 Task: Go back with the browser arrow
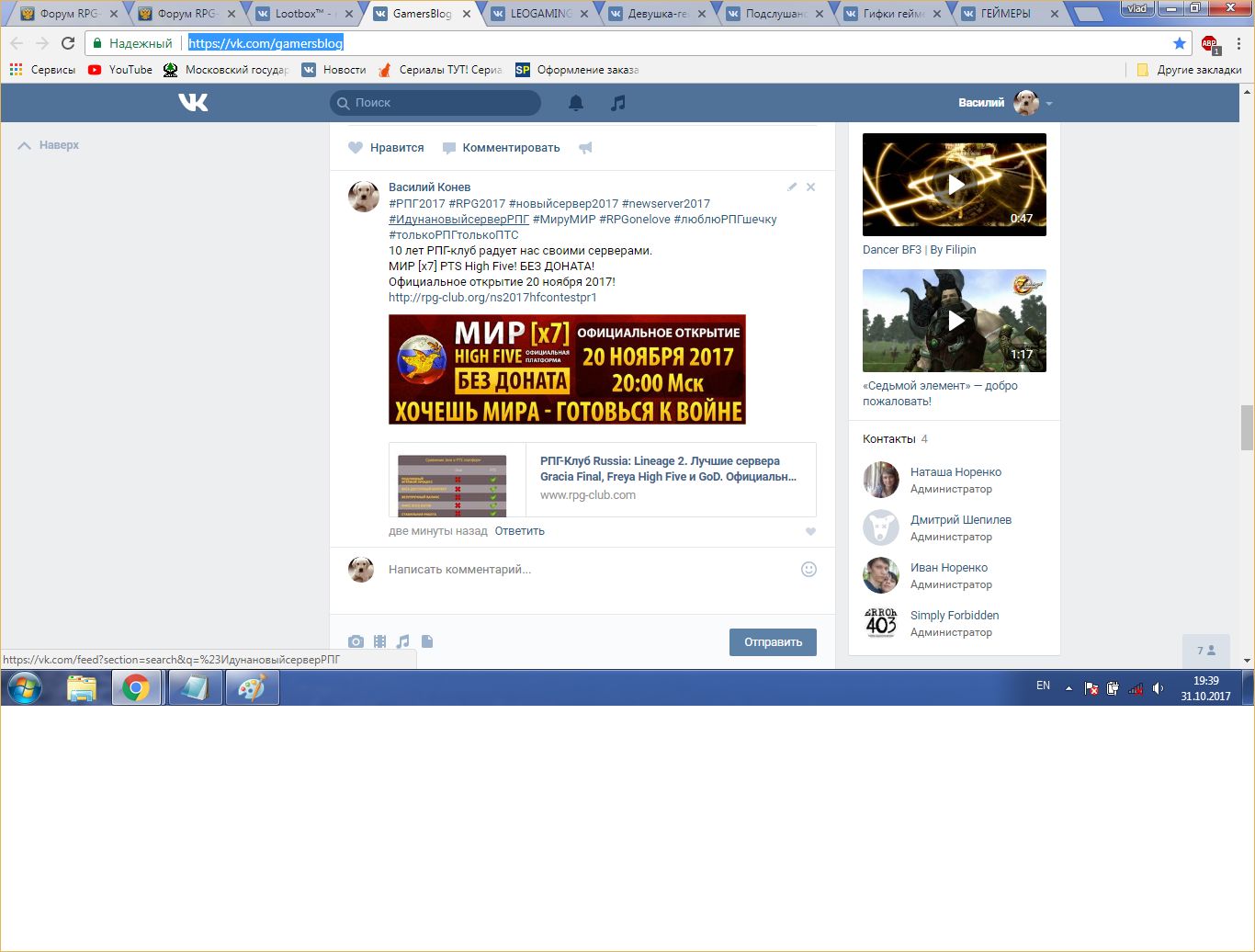[x=17, y=43]
